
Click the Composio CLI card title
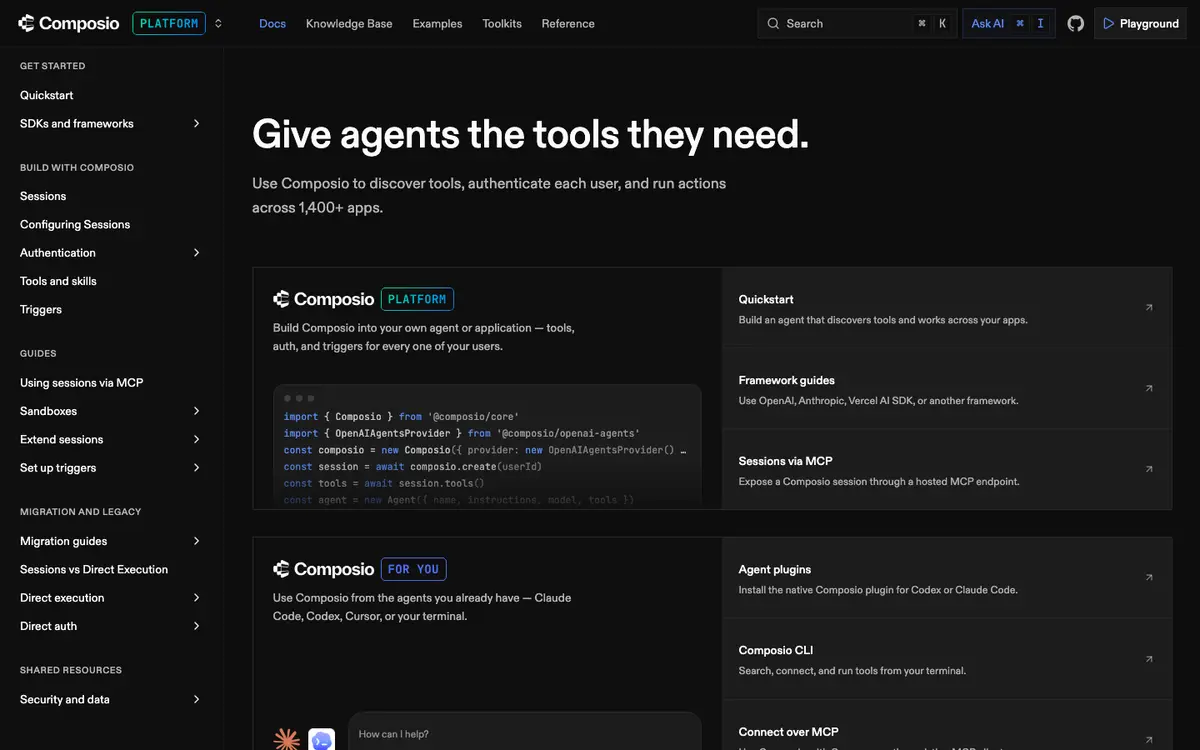pos(776,650)
